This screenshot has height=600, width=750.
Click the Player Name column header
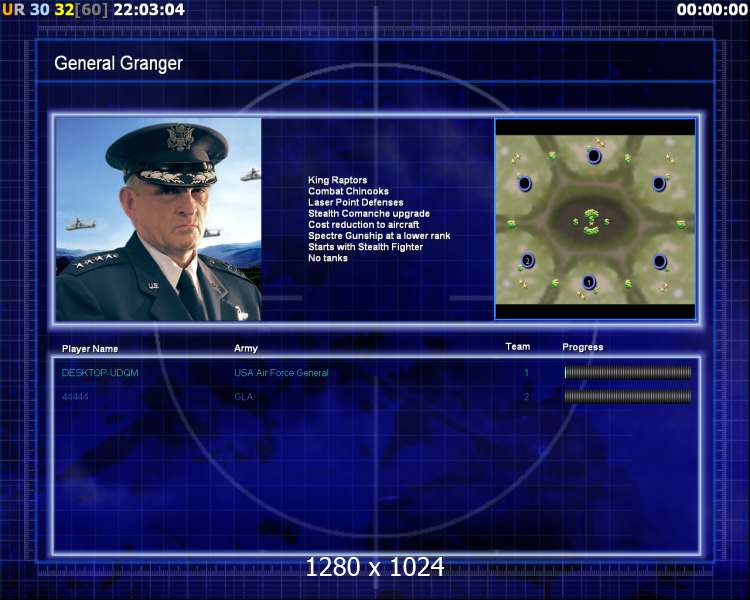pos(90,349)
